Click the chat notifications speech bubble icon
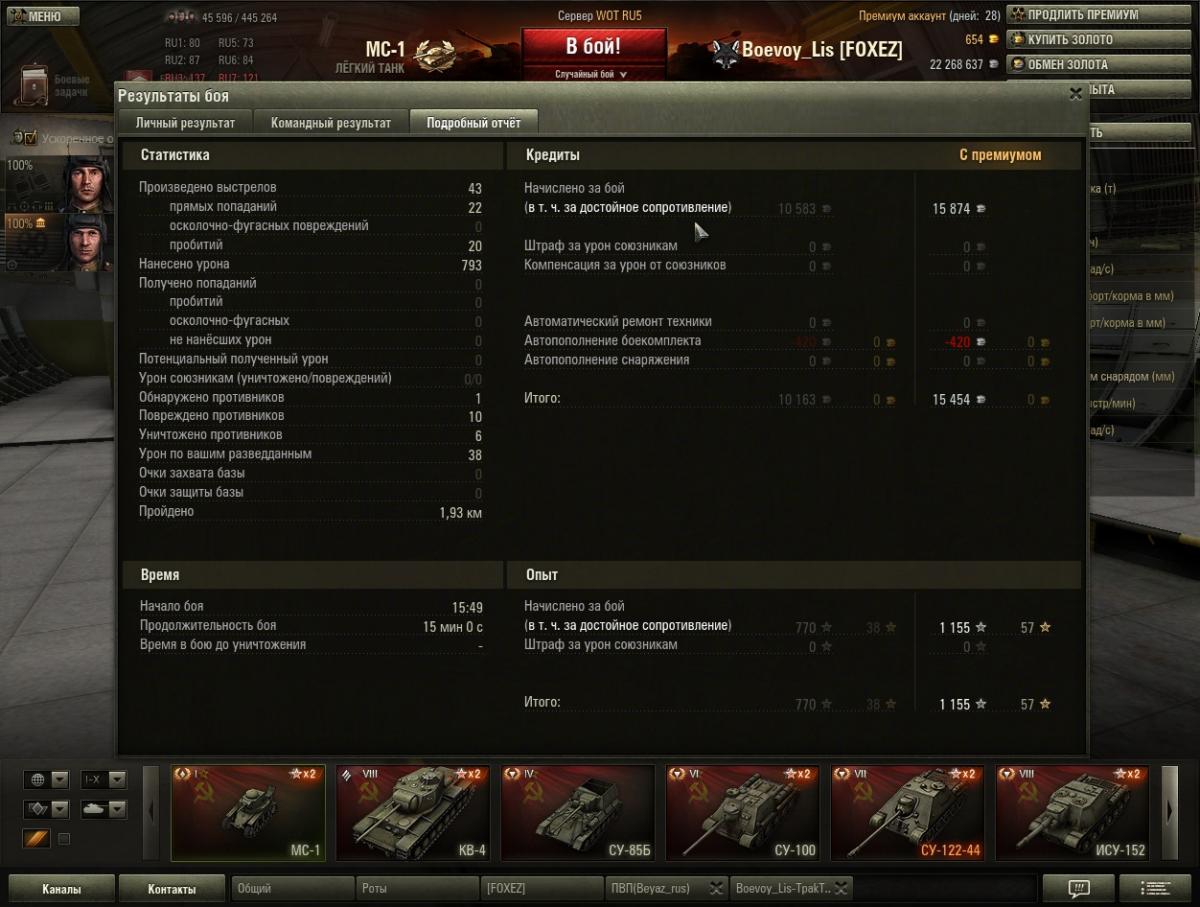 click(x=1079, y=888)
